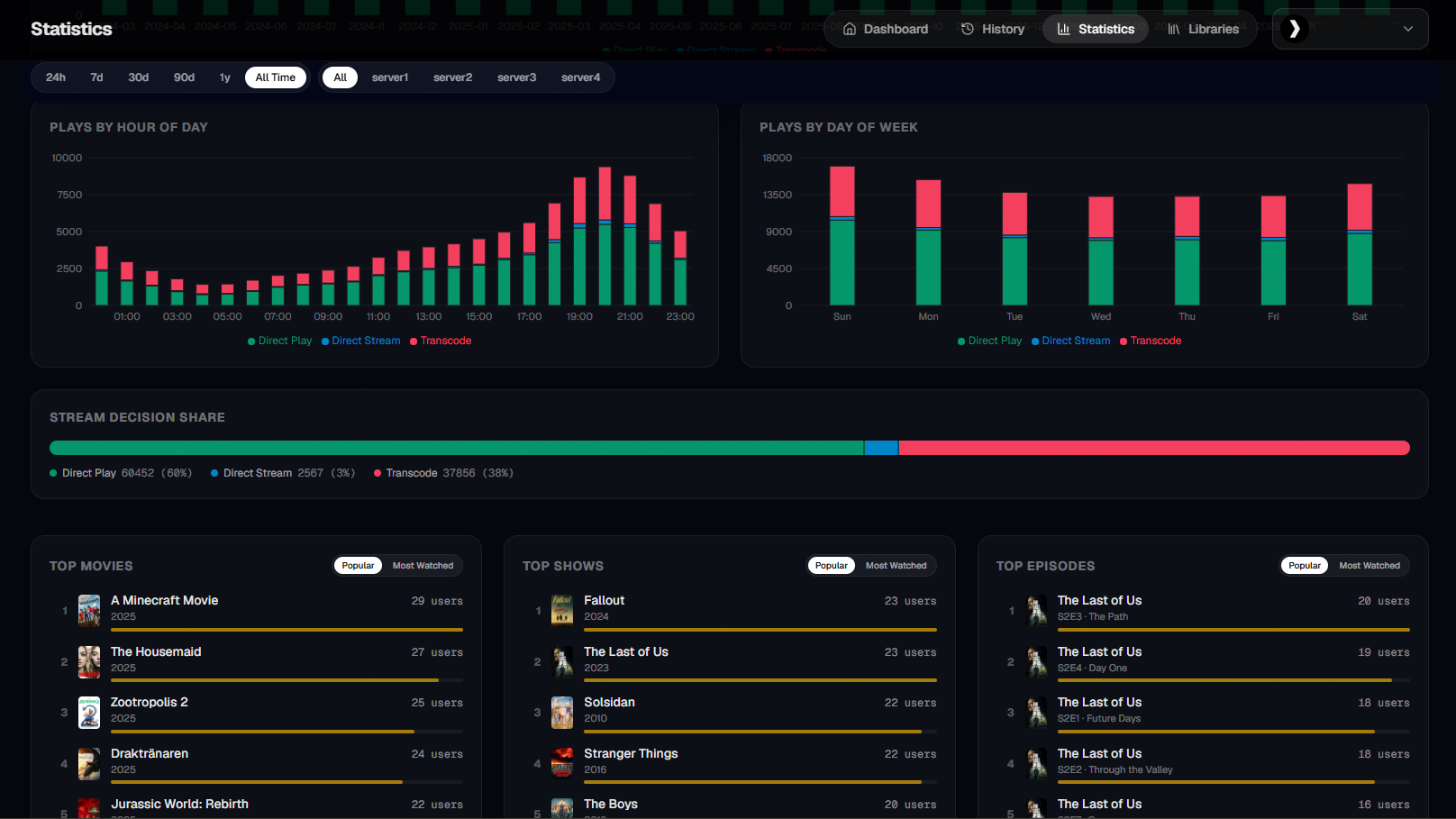Click the Sunday bar in weekday chart
Screen dimensions: 1456x819
click(x=842, y=236)
